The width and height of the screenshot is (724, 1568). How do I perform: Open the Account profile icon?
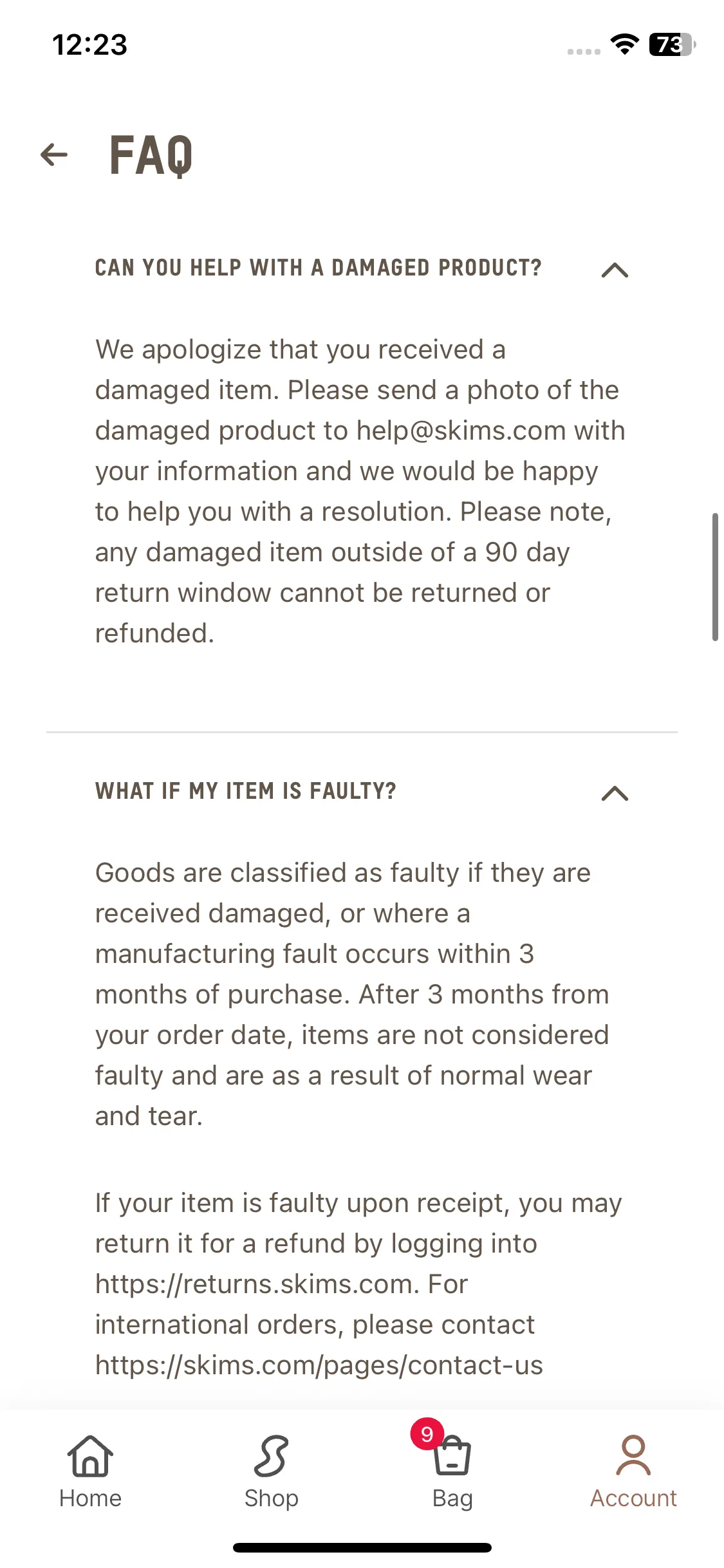pyautogui.click(x=633, y=1455)
